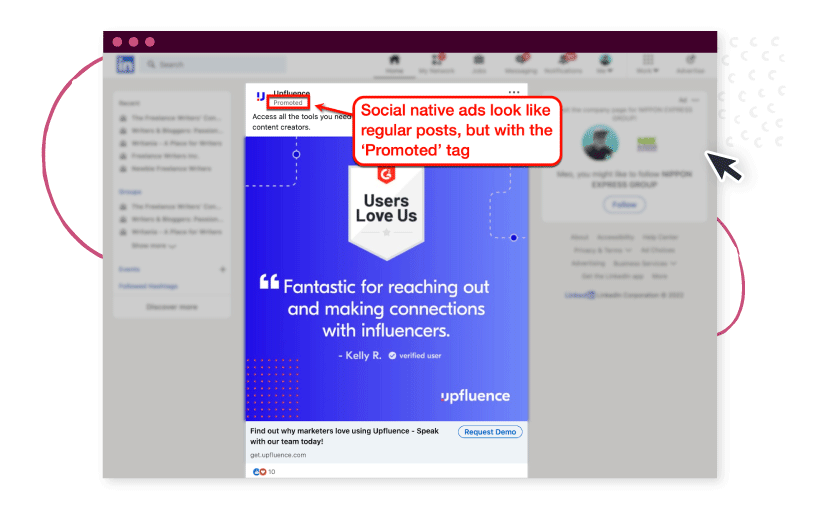Open the post's three-dot options menu
Viewport: 820px width, 511px height.
pyautogui.click(x=514, y=92)
